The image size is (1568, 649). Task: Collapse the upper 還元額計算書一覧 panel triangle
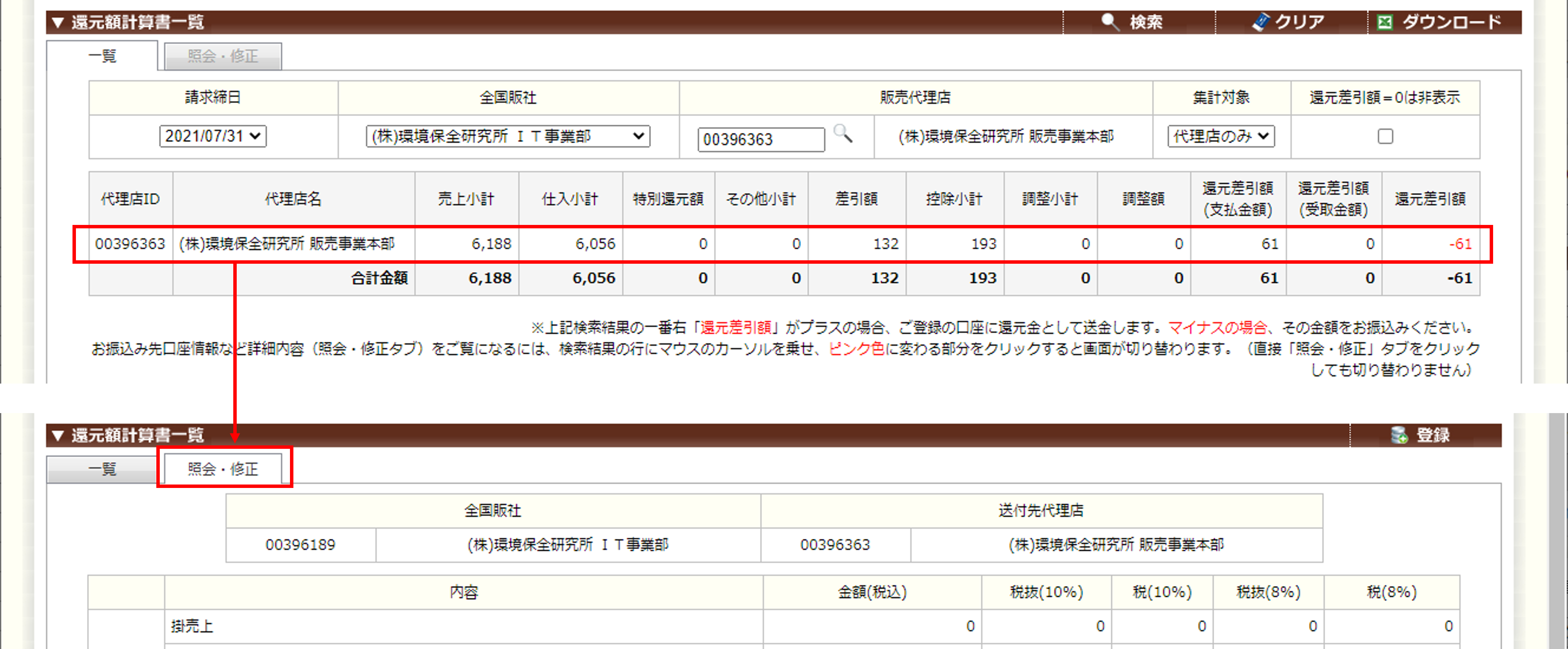(x=58, y=23)
